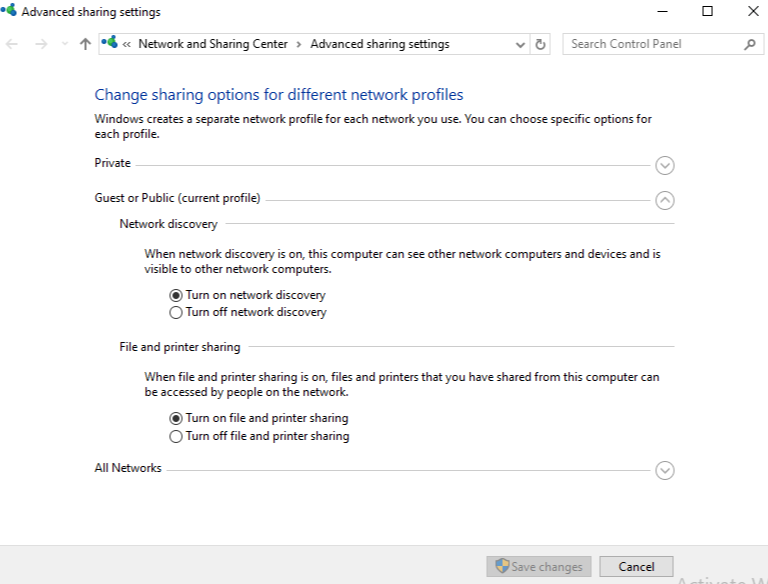Screen dimensions: 768x584
Task: Expand the All Networks section
Action: (665, 470)
